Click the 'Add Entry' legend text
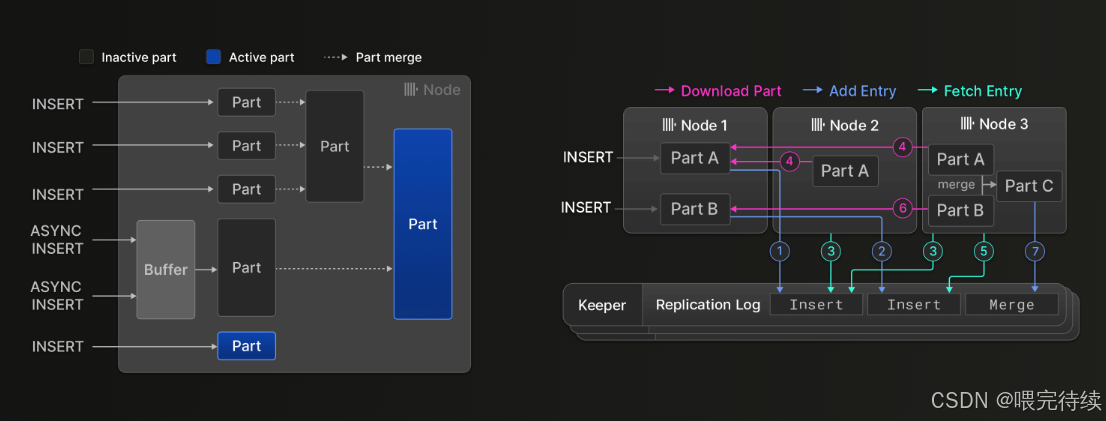 [x=863, y=91]
